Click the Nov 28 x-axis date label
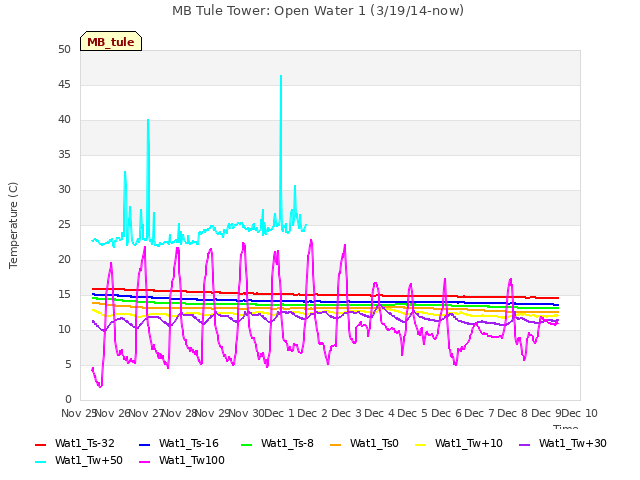 180,414
